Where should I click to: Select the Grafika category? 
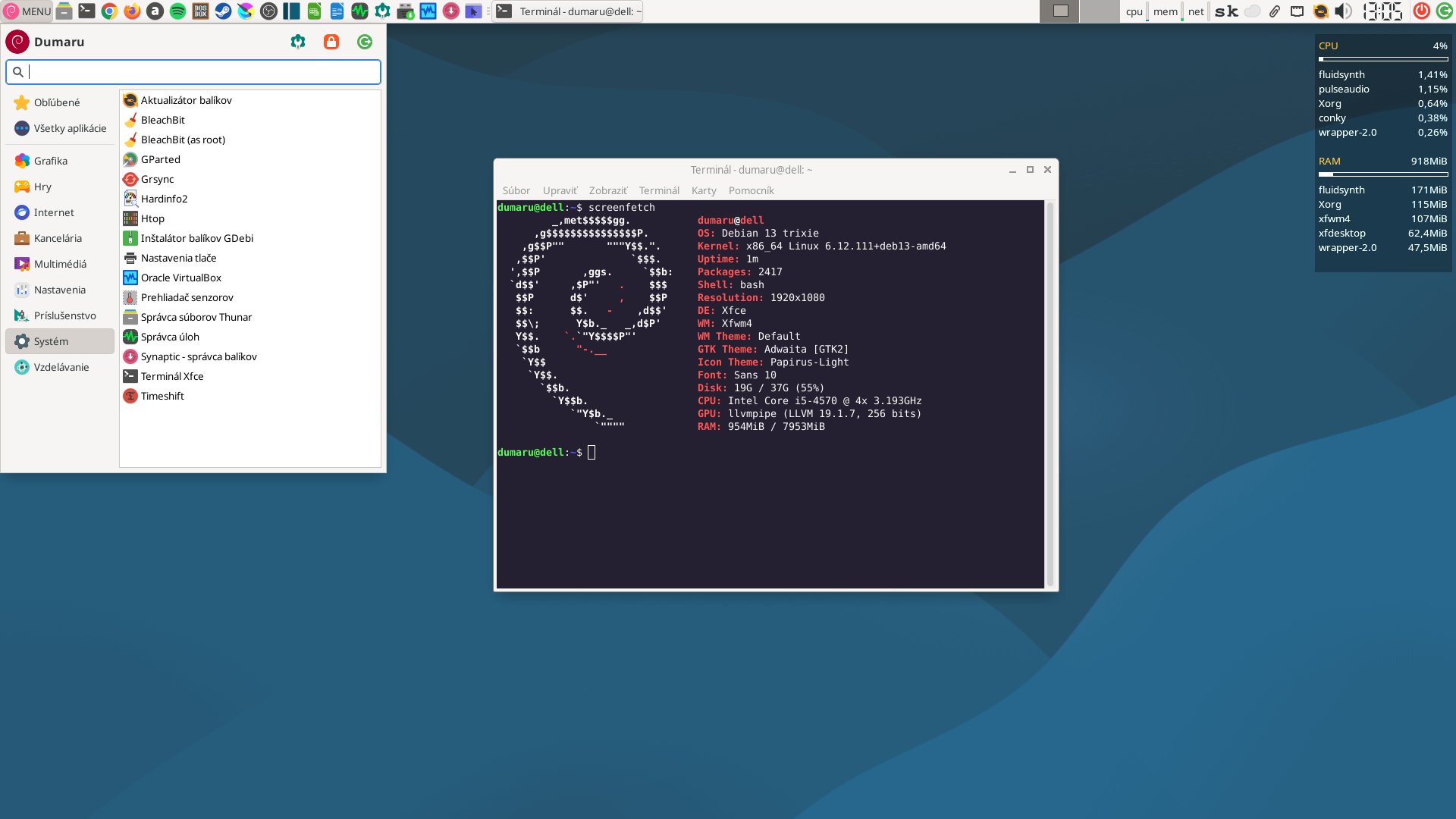pyautogui.click(x=60, y=161)
